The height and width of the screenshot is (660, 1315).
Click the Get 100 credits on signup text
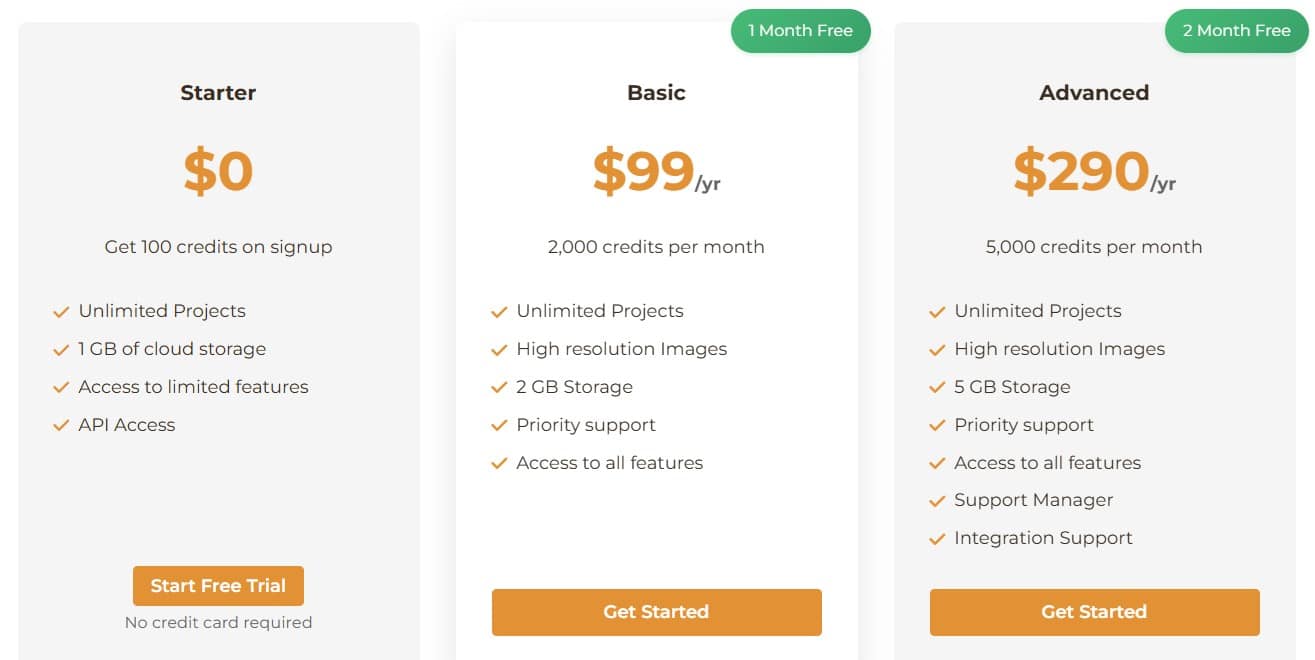(x=218, y=247)
